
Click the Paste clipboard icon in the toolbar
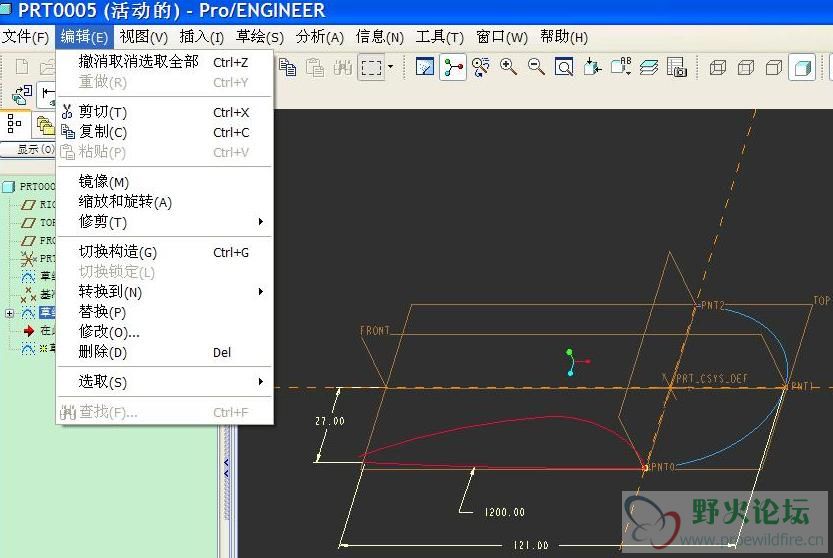point(315,67)
